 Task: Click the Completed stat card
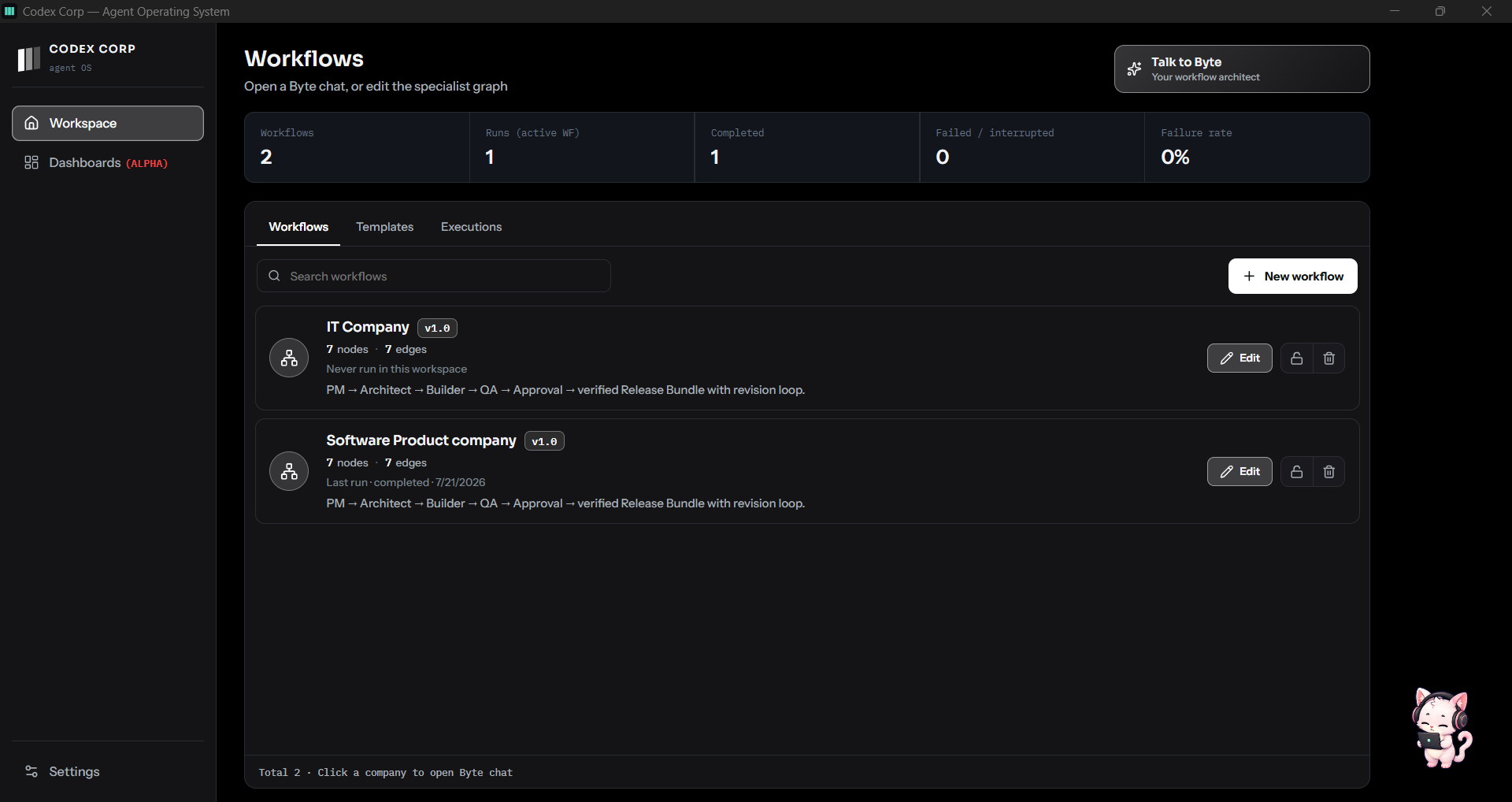pos(807,147)
